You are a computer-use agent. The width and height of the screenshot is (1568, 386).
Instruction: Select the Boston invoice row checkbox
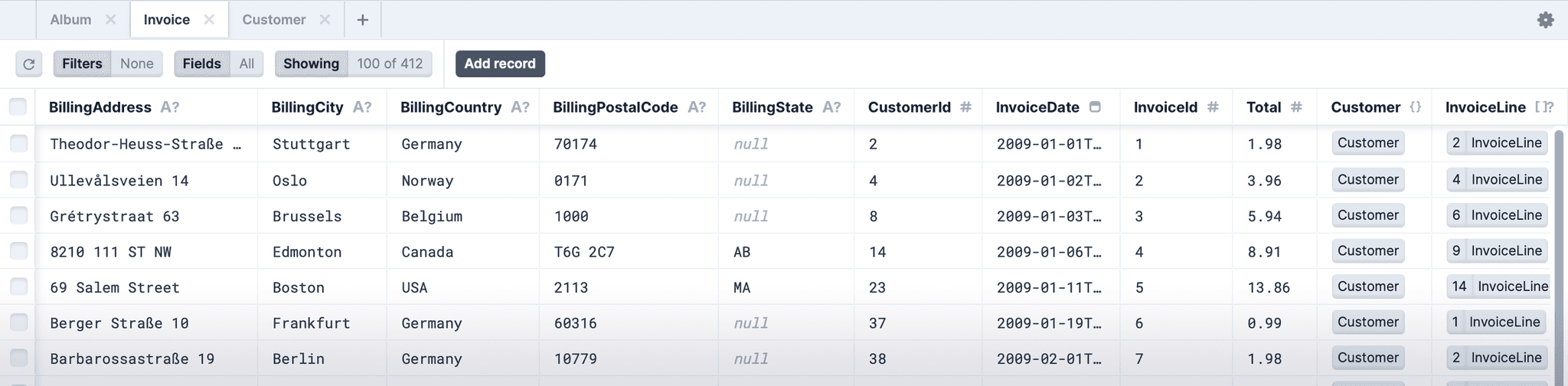click(18, 287)
